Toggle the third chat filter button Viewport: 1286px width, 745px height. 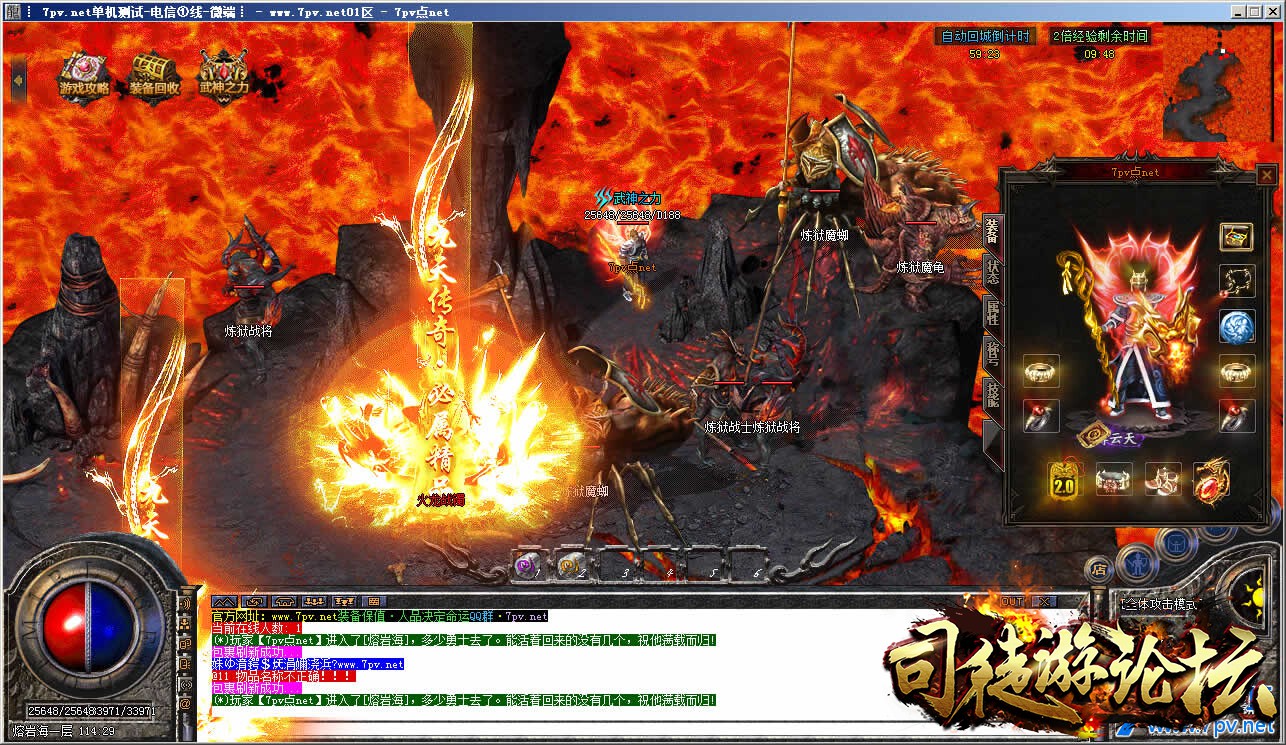pyautogui.click(x=284, y=602)
